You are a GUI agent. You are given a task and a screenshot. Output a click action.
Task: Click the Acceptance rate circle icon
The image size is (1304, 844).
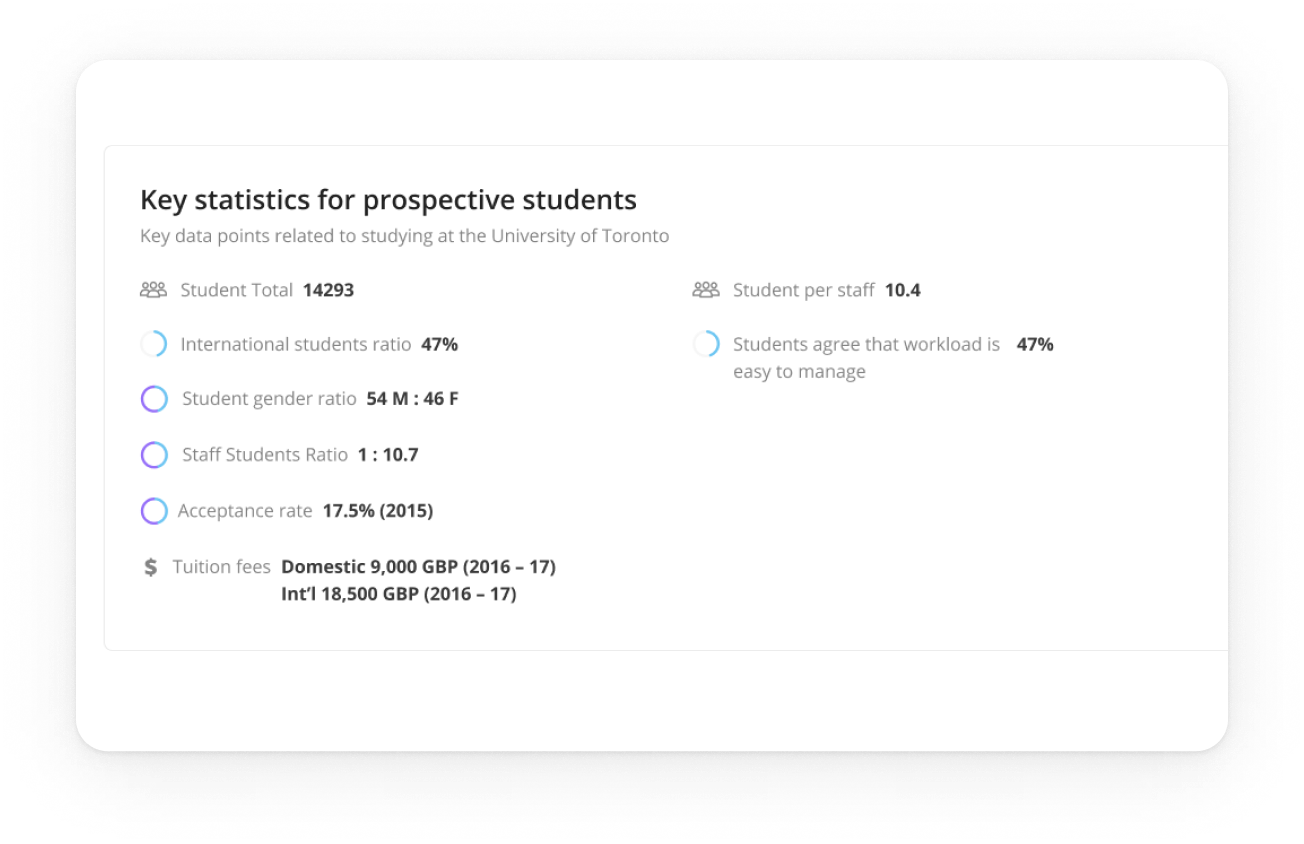click(154, 511)
